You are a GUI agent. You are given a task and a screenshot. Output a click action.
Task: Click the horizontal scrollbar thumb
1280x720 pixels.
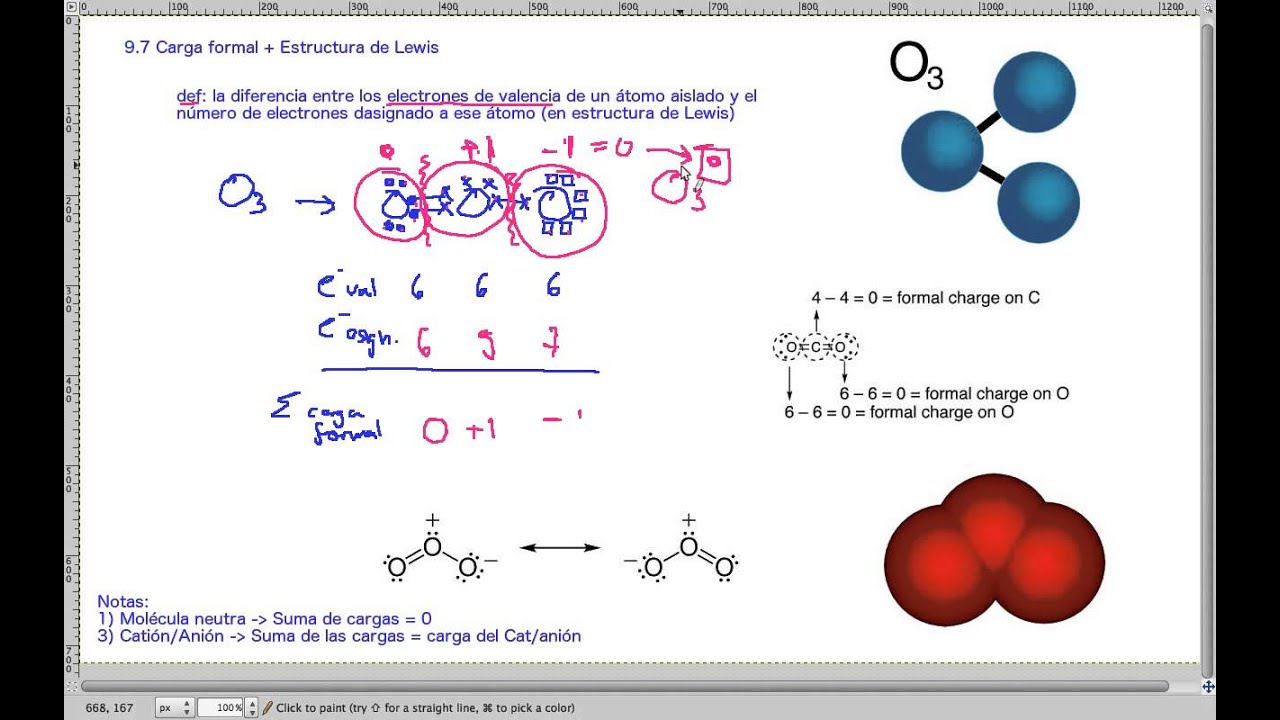pyautogui.click(x=624, y=687)
